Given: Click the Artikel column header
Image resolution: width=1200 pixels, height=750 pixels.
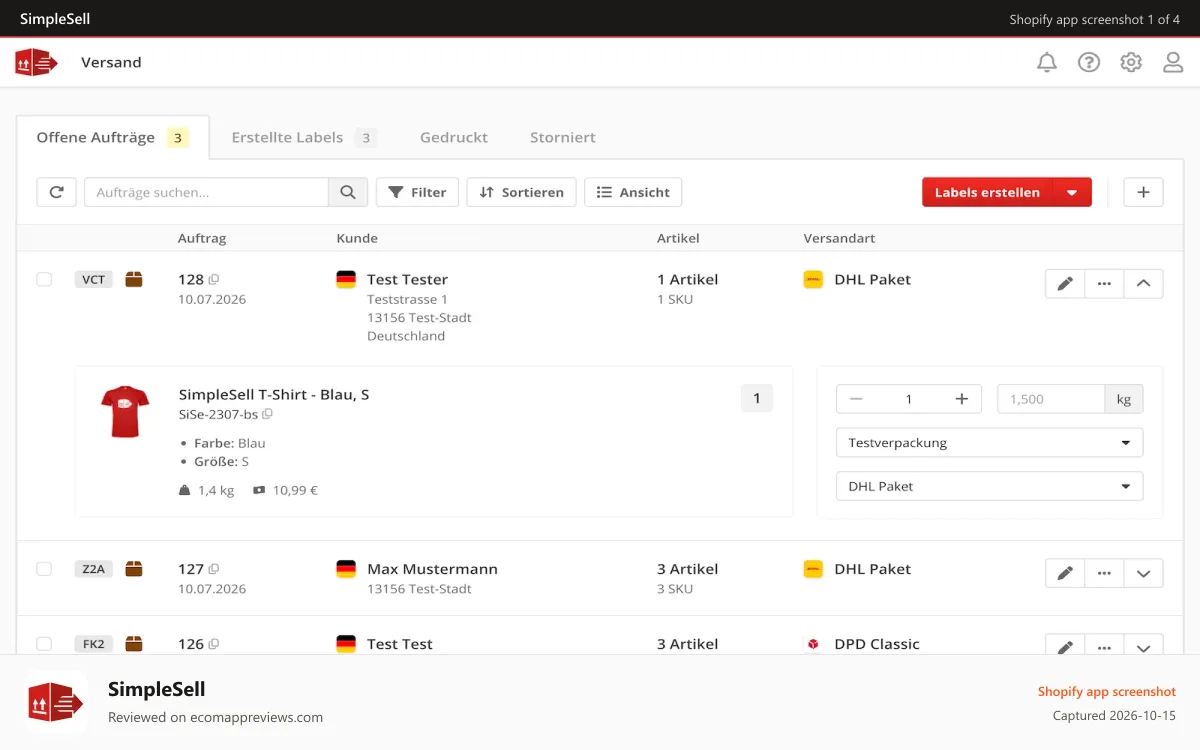Looking at the screenshot, I should point(678,238).
